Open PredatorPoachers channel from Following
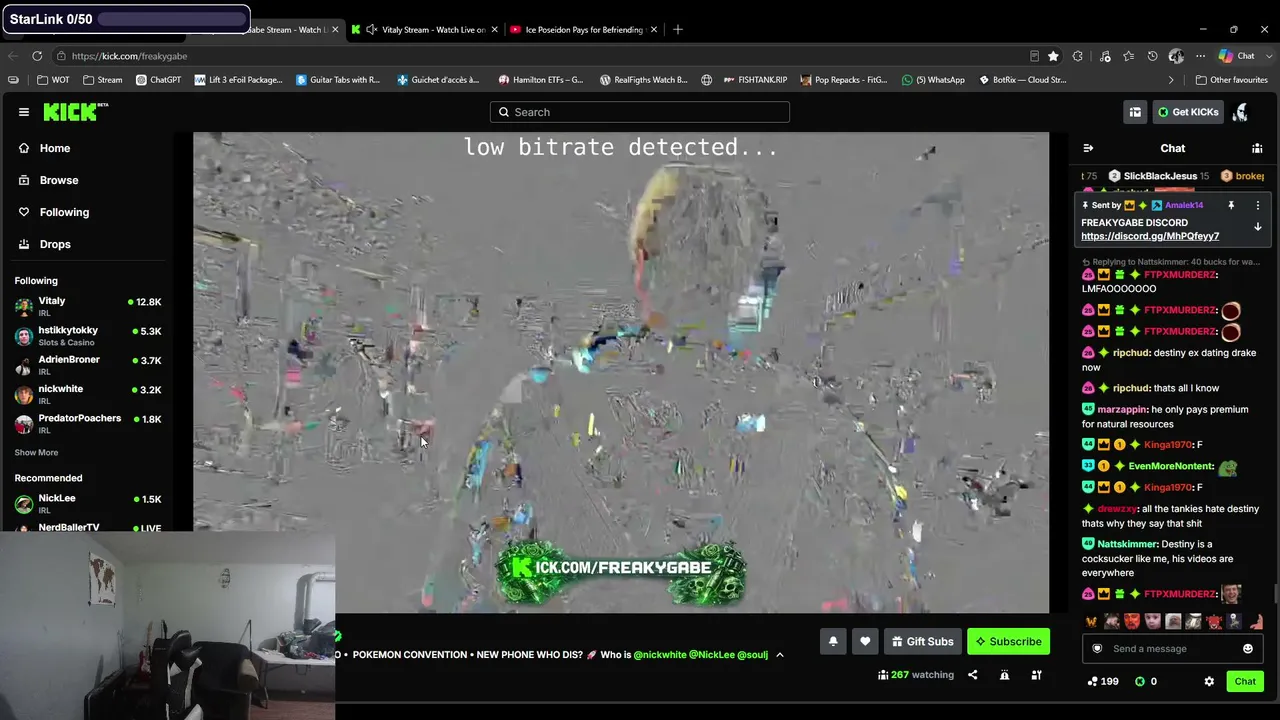The image size is (1280, 720). tap(87, 423)
